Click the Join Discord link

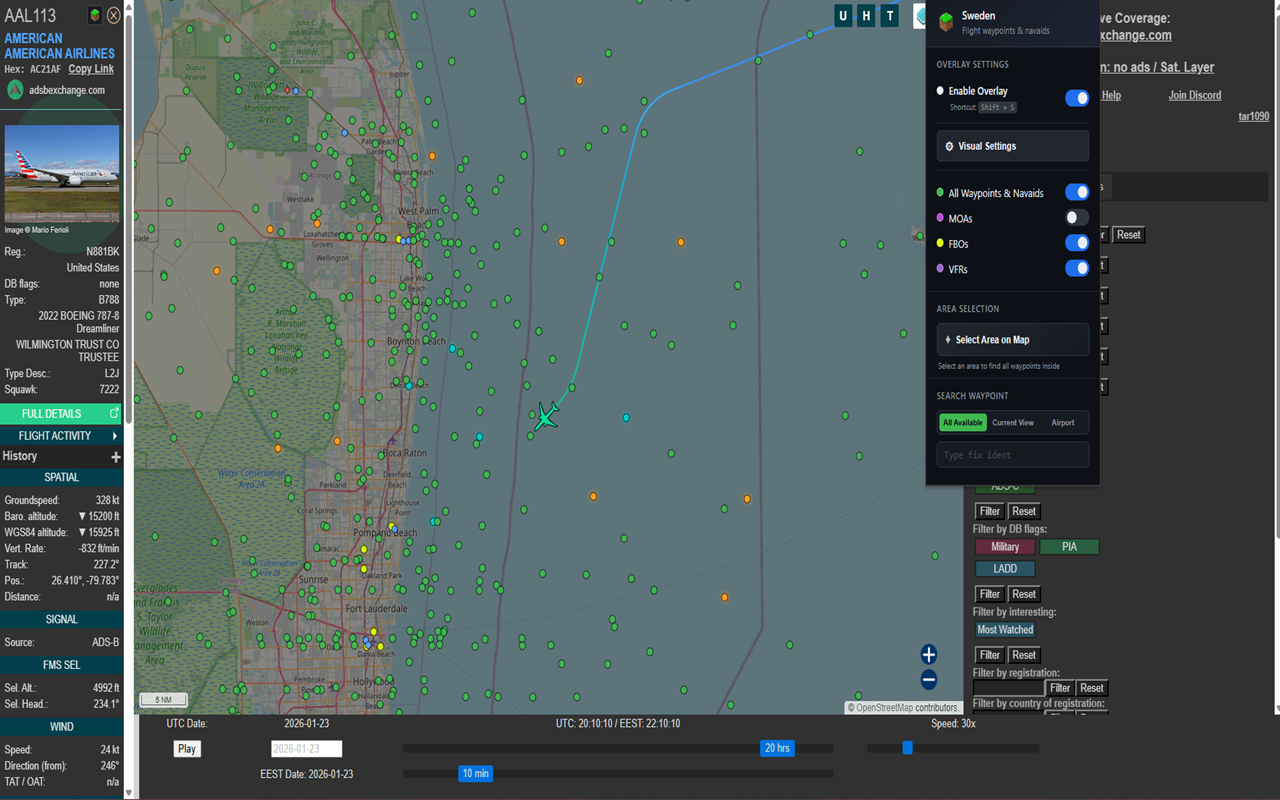[x=1194, y=95]
